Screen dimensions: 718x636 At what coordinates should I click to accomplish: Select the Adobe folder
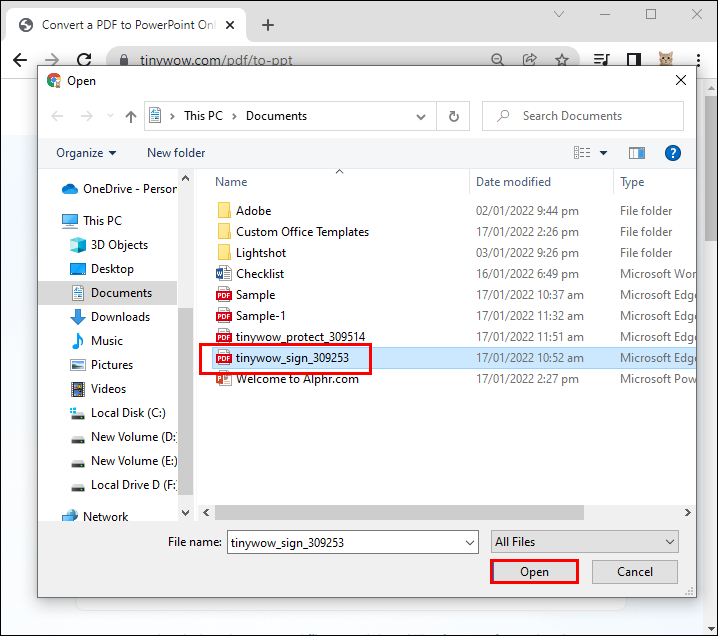point(244,211)
